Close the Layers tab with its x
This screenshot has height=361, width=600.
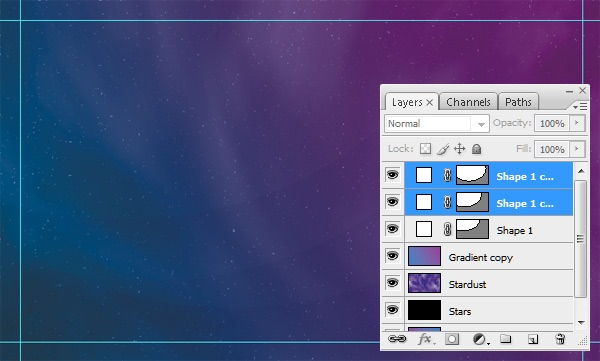430,103
